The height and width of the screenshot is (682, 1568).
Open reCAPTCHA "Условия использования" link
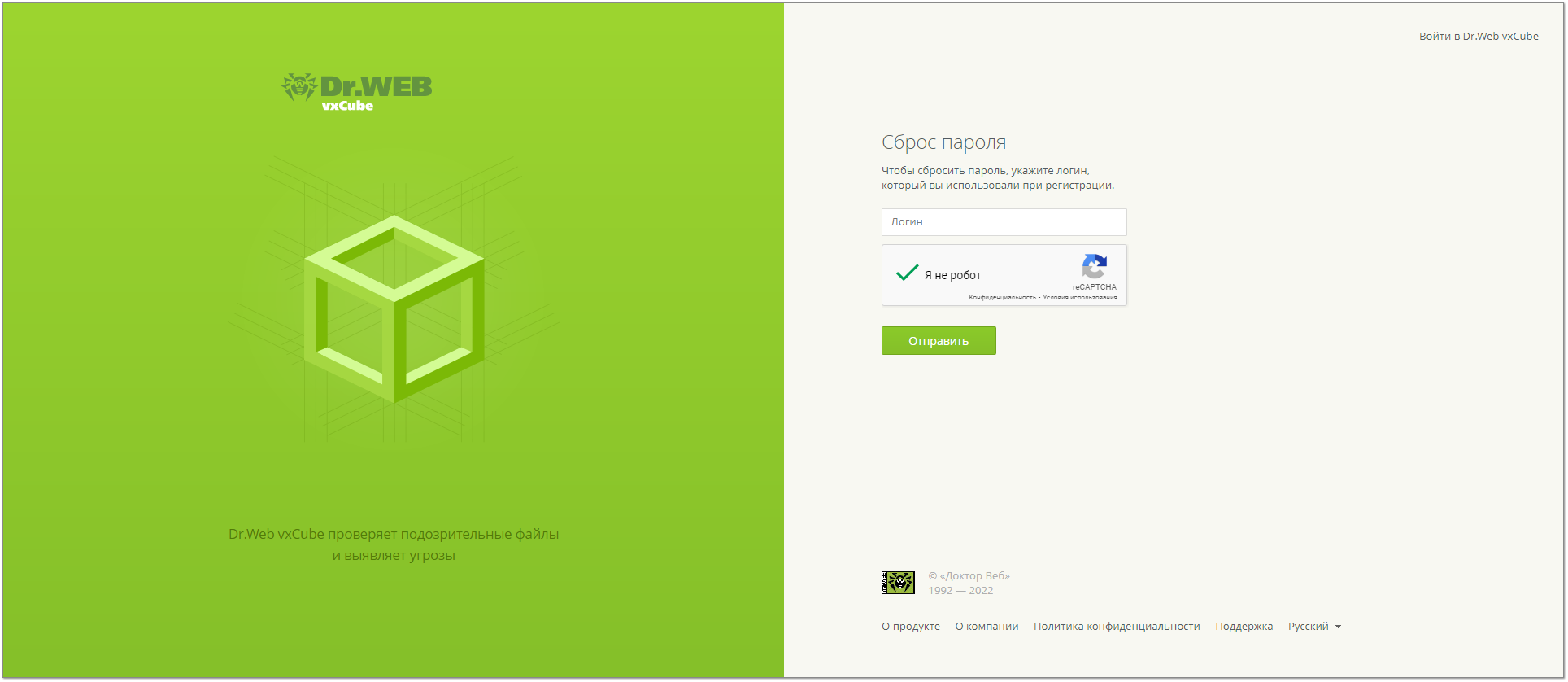pyautogui.click(x=1079, y=298)
